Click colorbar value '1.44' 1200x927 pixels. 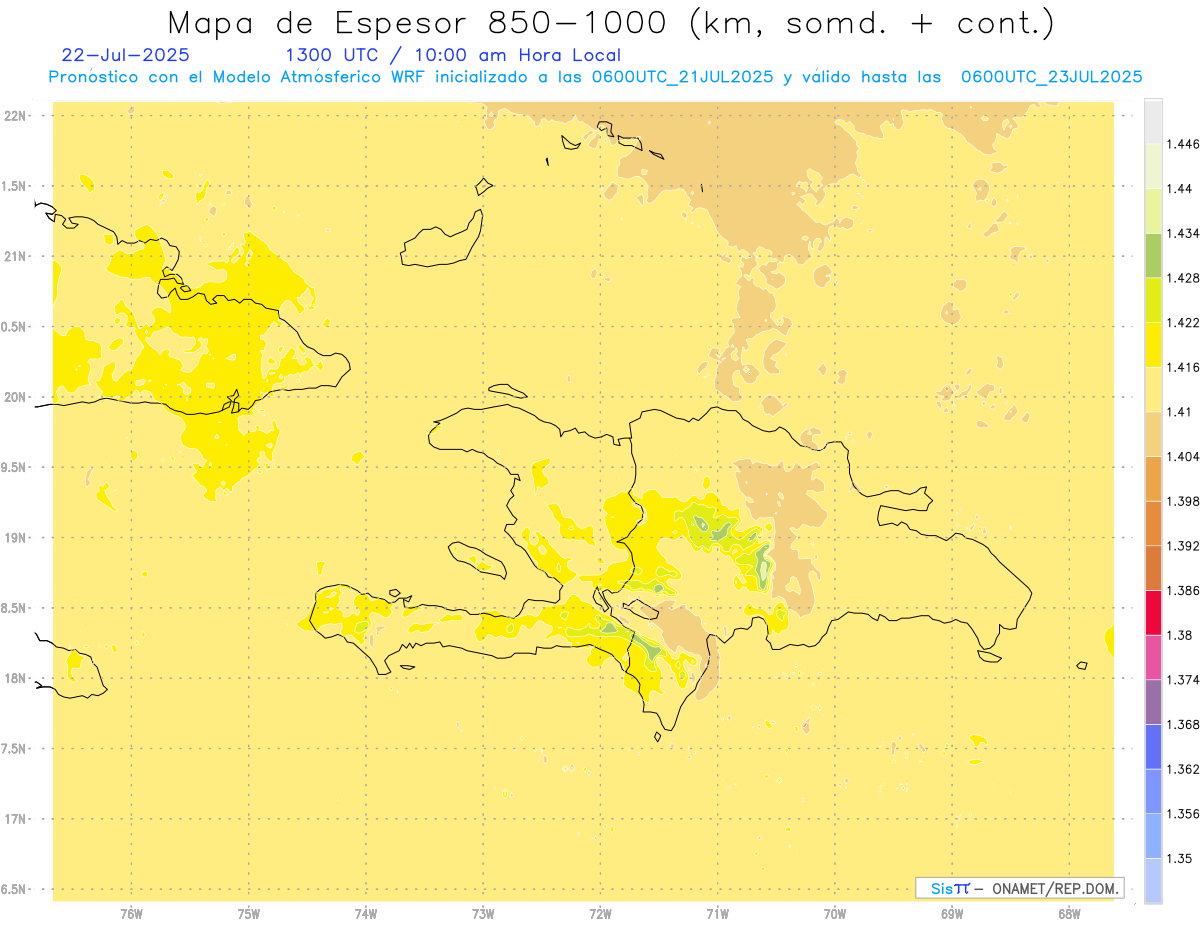pos(1180,188)
